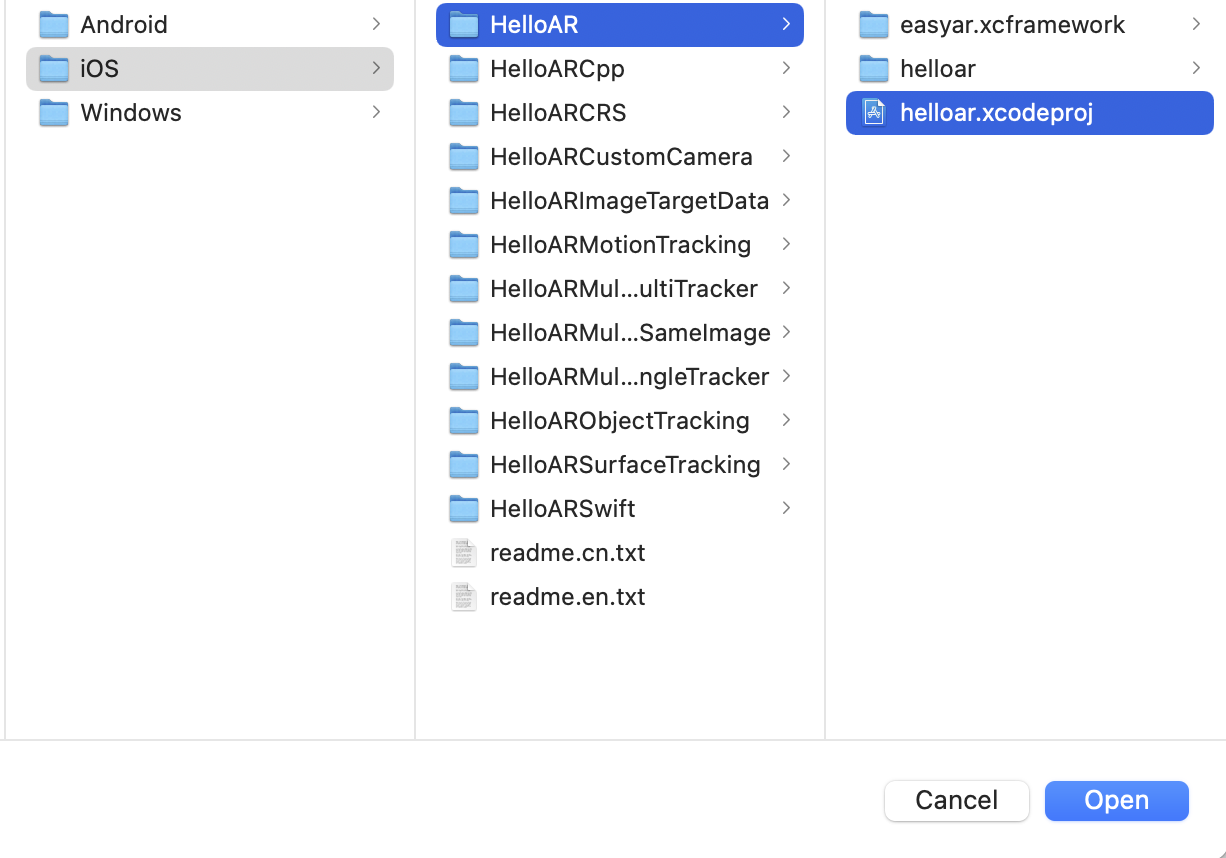The width and height of the screenshot is (1226, 858).
Task: Select the HelloARSurfaceTracking folder row
Action: pyautogui.click(x=624, y=465)
